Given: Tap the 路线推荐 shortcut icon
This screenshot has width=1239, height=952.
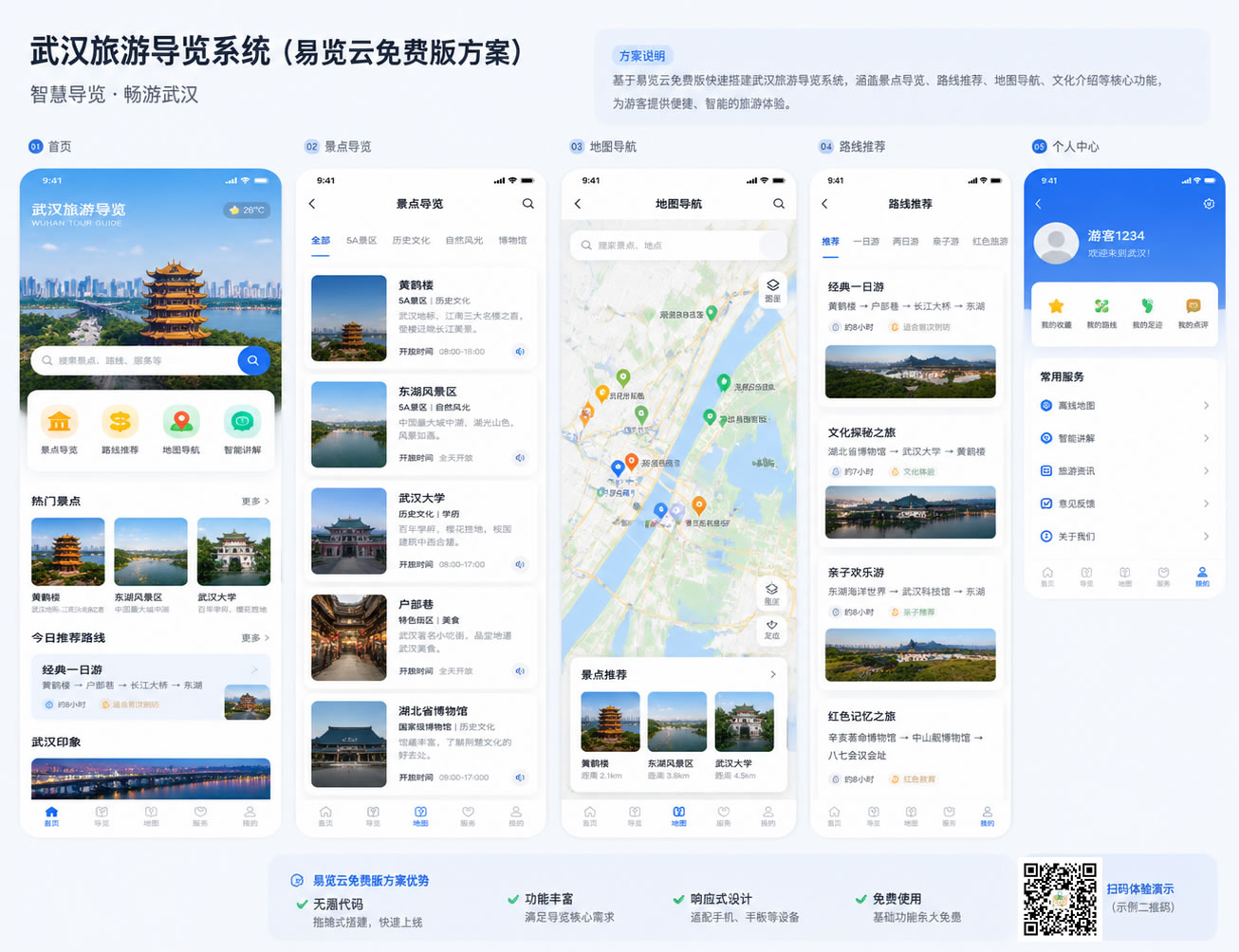Looking at the screenshot, I should coord(120,422).
